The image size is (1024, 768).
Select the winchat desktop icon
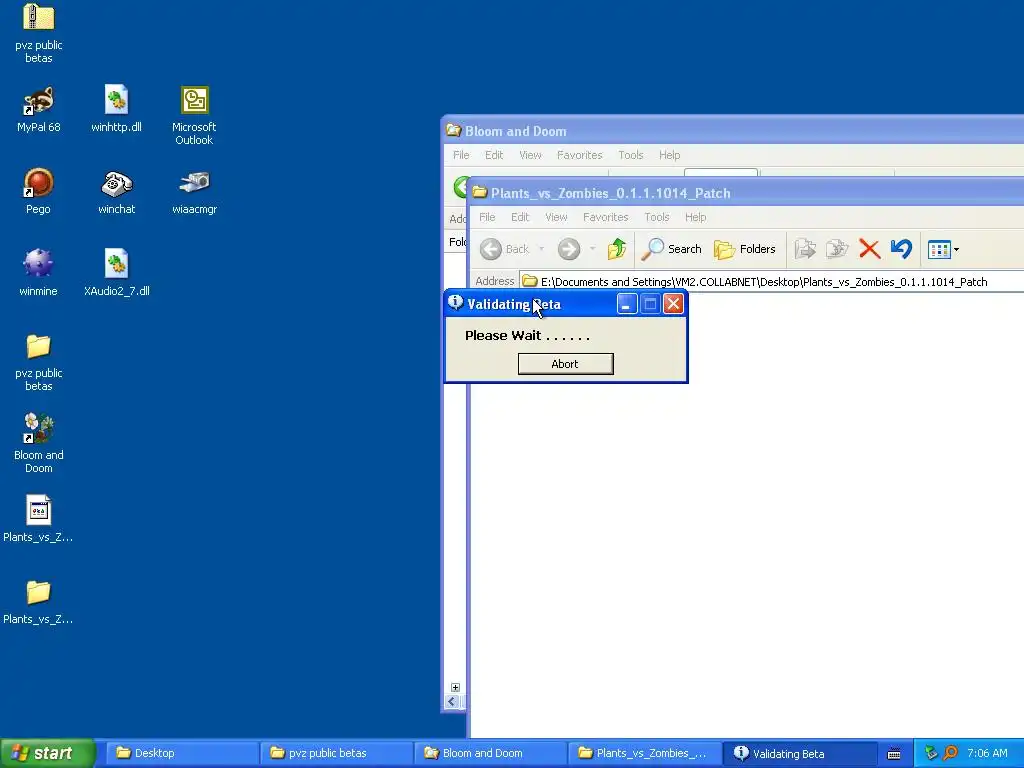pos(116,184)
